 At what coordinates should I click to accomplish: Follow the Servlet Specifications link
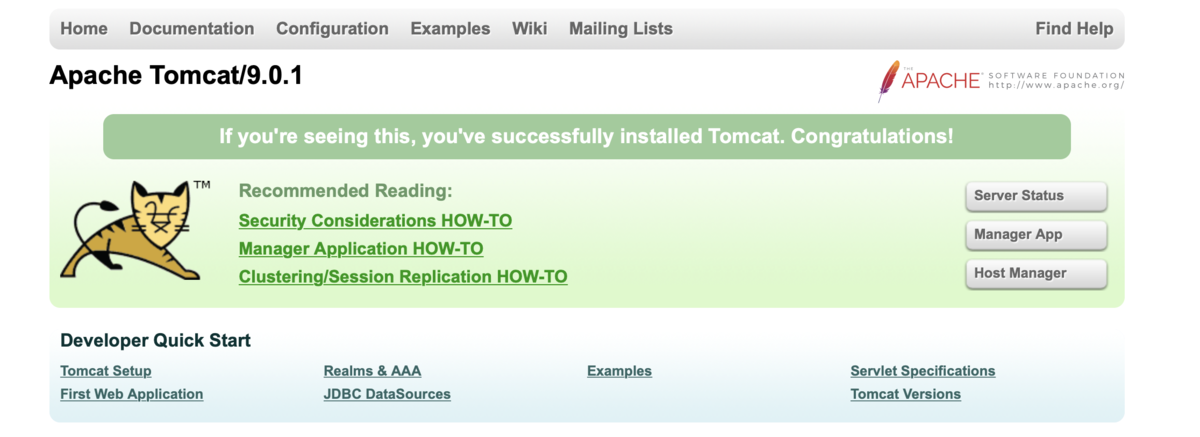(922, 372)
